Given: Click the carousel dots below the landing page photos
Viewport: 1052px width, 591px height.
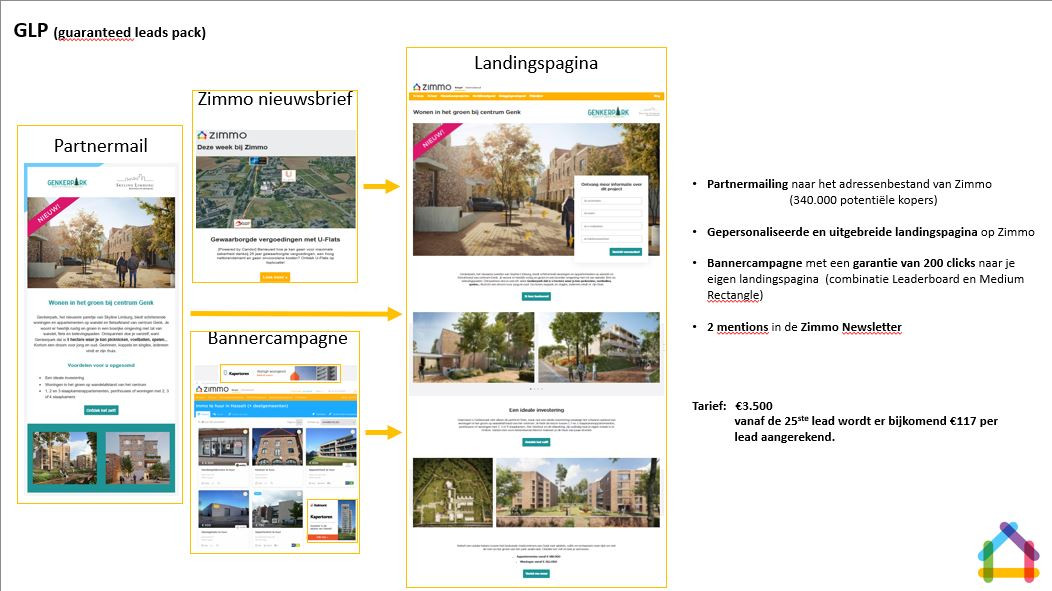Looking at the screenshot, I should pos(536,388).
